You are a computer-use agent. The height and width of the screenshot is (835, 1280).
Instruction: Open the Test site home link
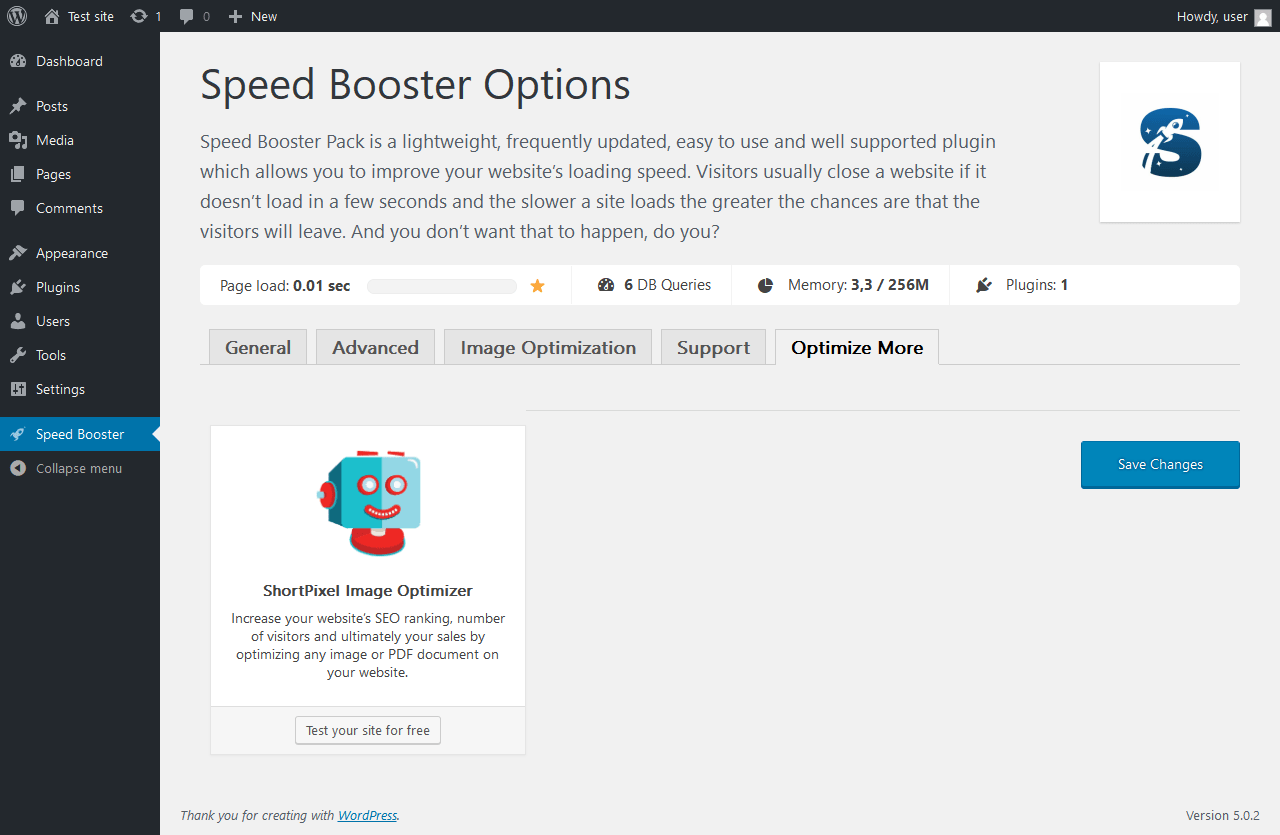point(79,16)
